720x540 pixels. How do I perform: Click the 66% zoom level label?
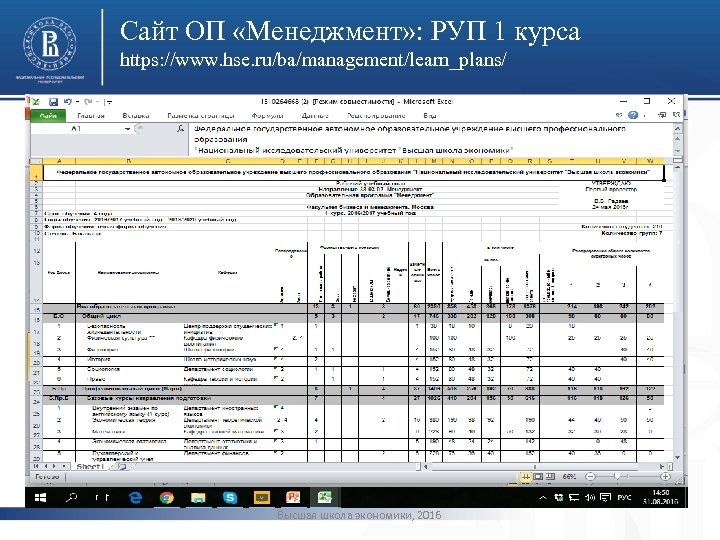[x=569, y=477]
